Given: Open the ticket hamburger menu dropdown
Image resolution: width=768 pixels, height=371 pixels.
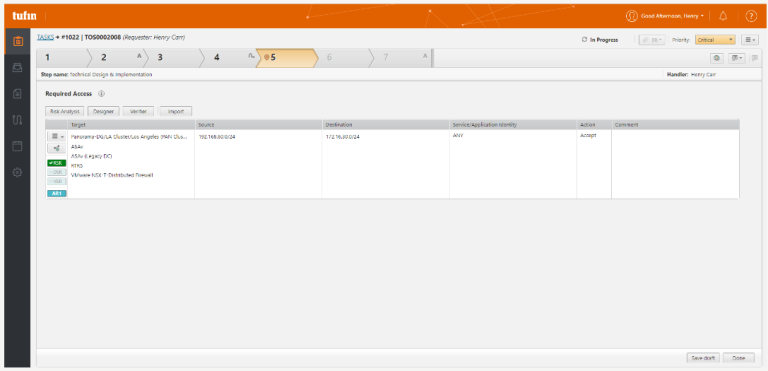Looking at the screenshot, I should (750, 40).
